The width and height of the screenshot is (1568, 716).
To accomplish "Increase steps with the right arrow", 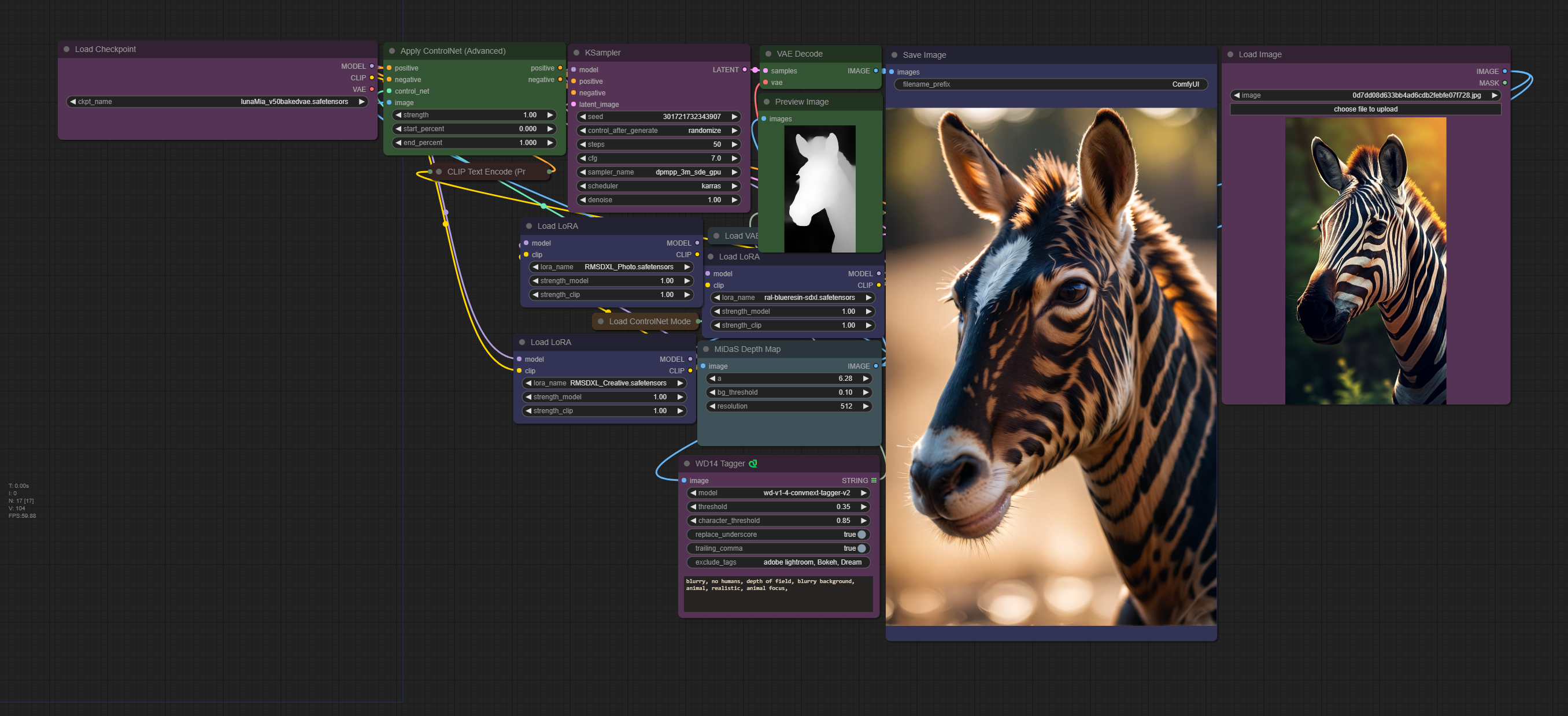I will [734, 145].
